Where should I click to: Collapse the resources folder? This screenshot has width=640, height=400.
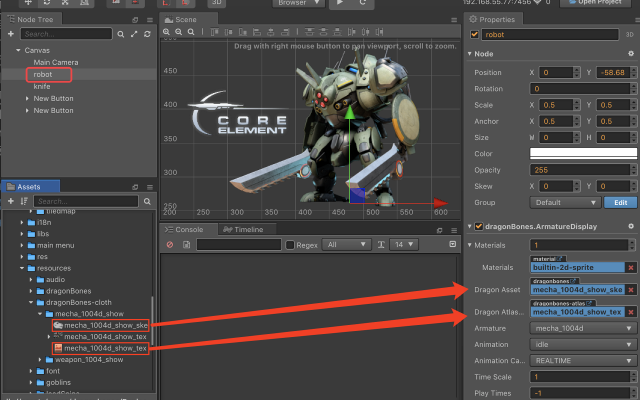click(22, 268)
